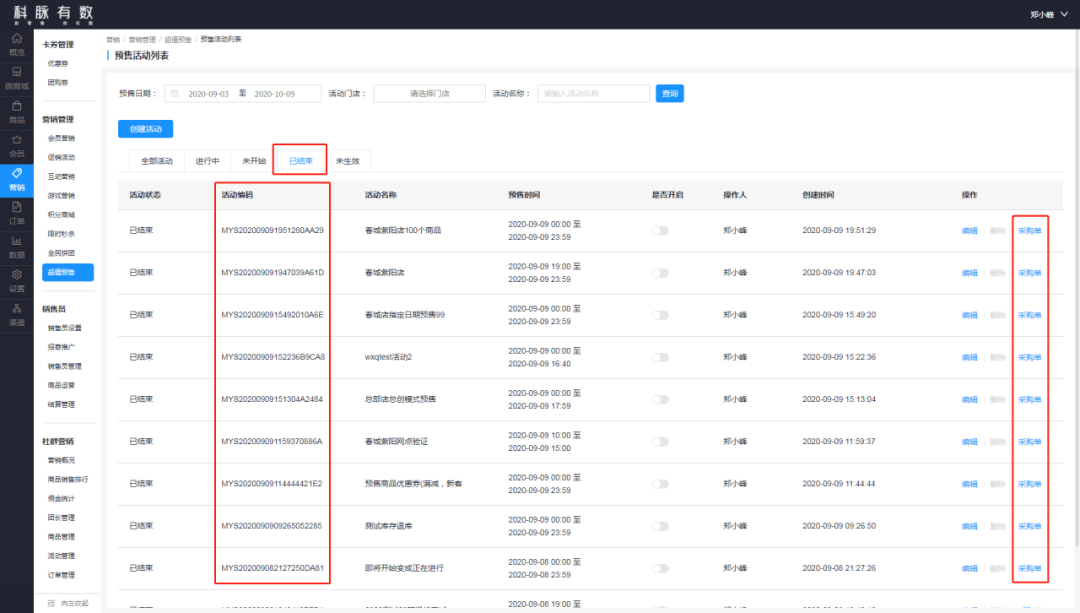Open the 会员 crown icon in sidebar
The image size is (1080, 613).
coord(17,140)
